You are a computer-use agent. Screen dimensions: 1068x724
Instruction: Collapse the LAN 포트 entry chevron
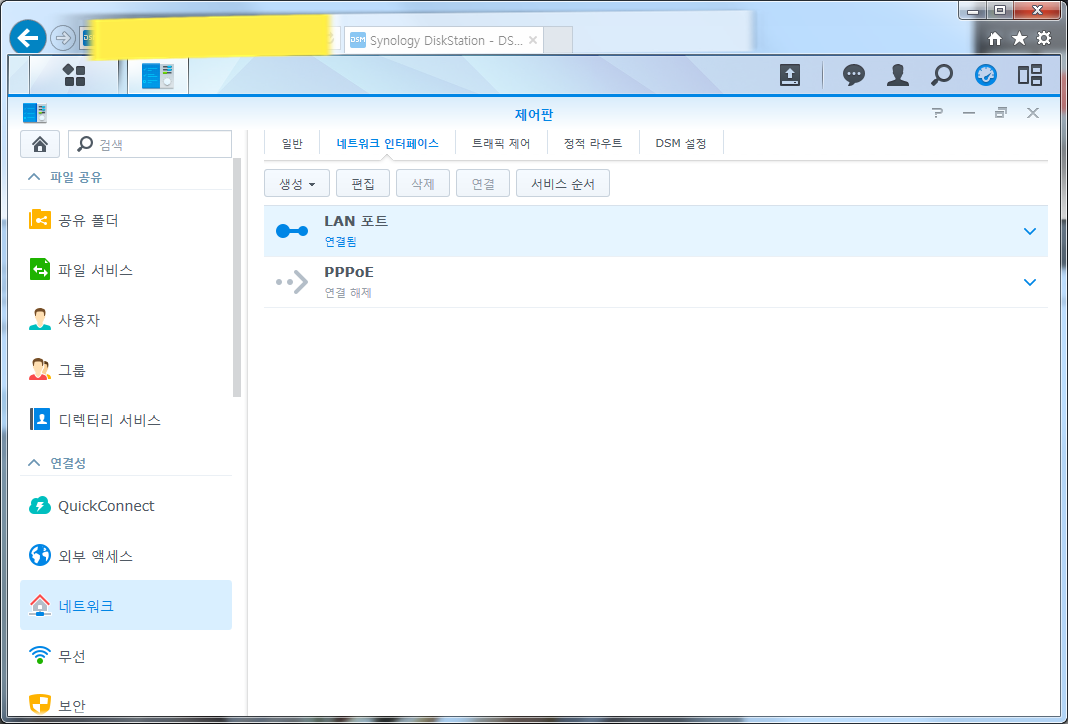[x=1029, y=230]
